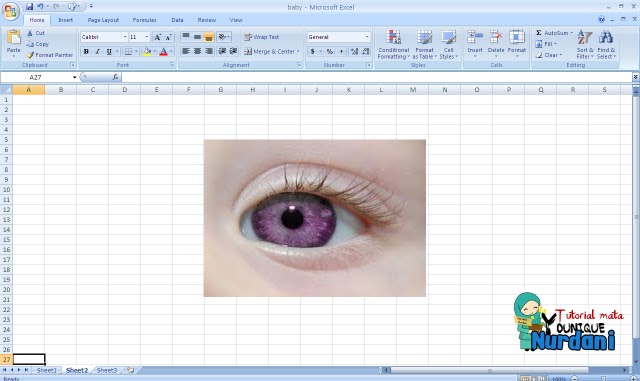Image resolution: width=640 pixels, height=381 pixels.
Task: Click the Insert Function fx button
Action: pos(116,77)
